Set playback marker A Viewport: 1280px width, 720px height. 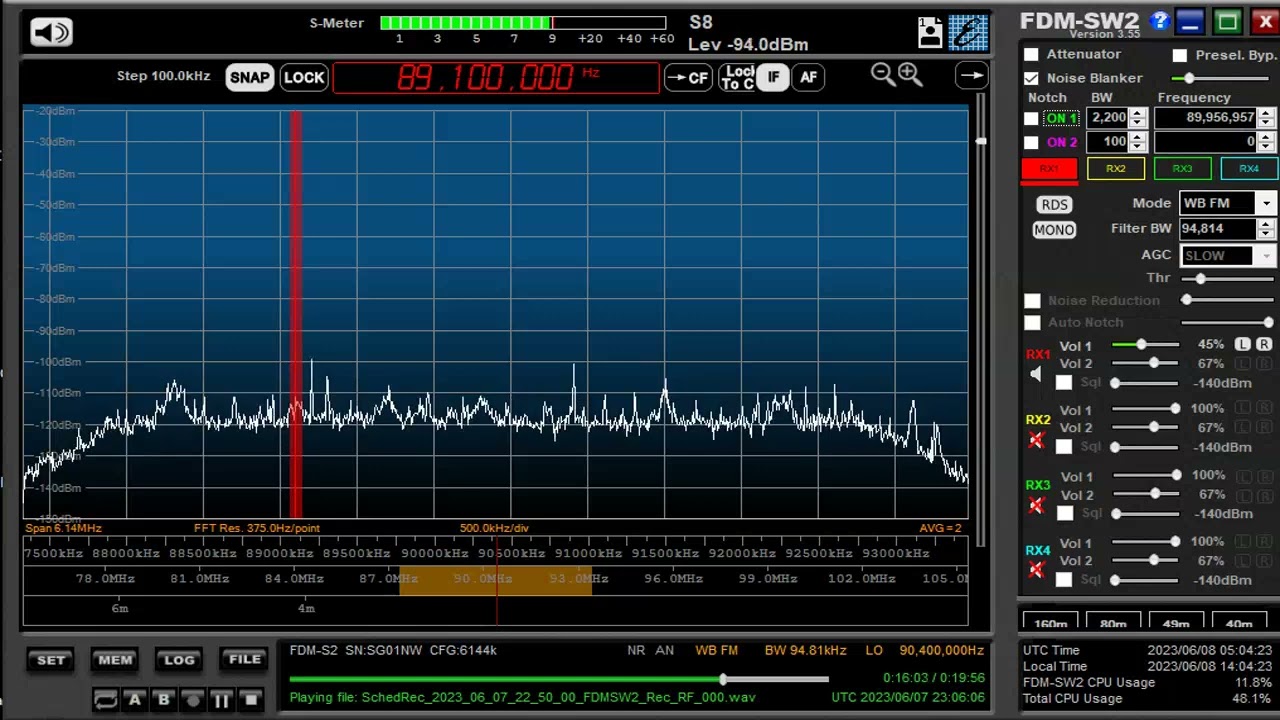coord(135,700)
